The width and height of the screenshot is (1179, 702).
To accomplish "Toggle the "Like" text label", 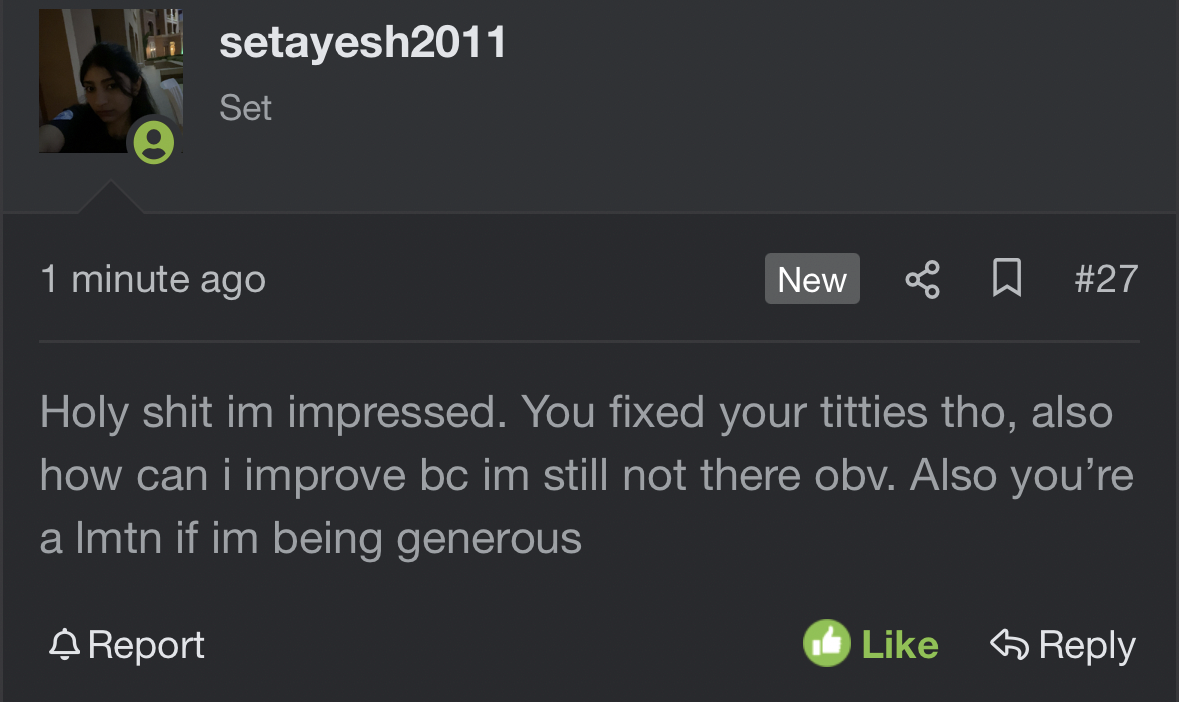I will 899,645.
